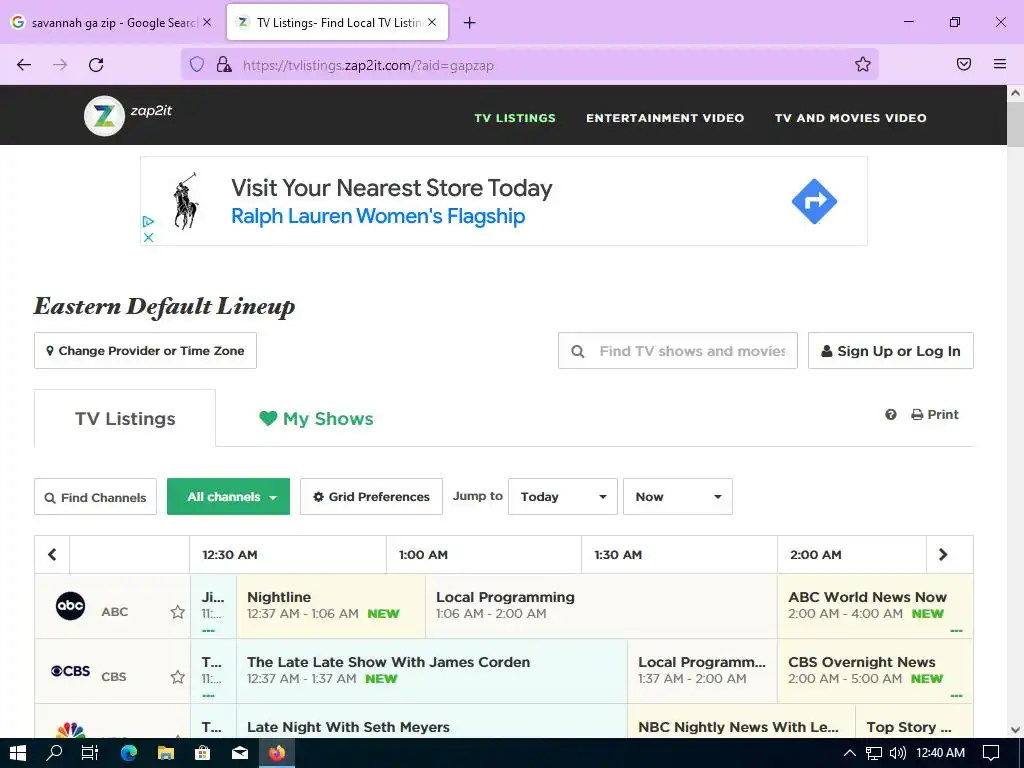Open The Late Late Show With James Corden

[x=432, y=671]
